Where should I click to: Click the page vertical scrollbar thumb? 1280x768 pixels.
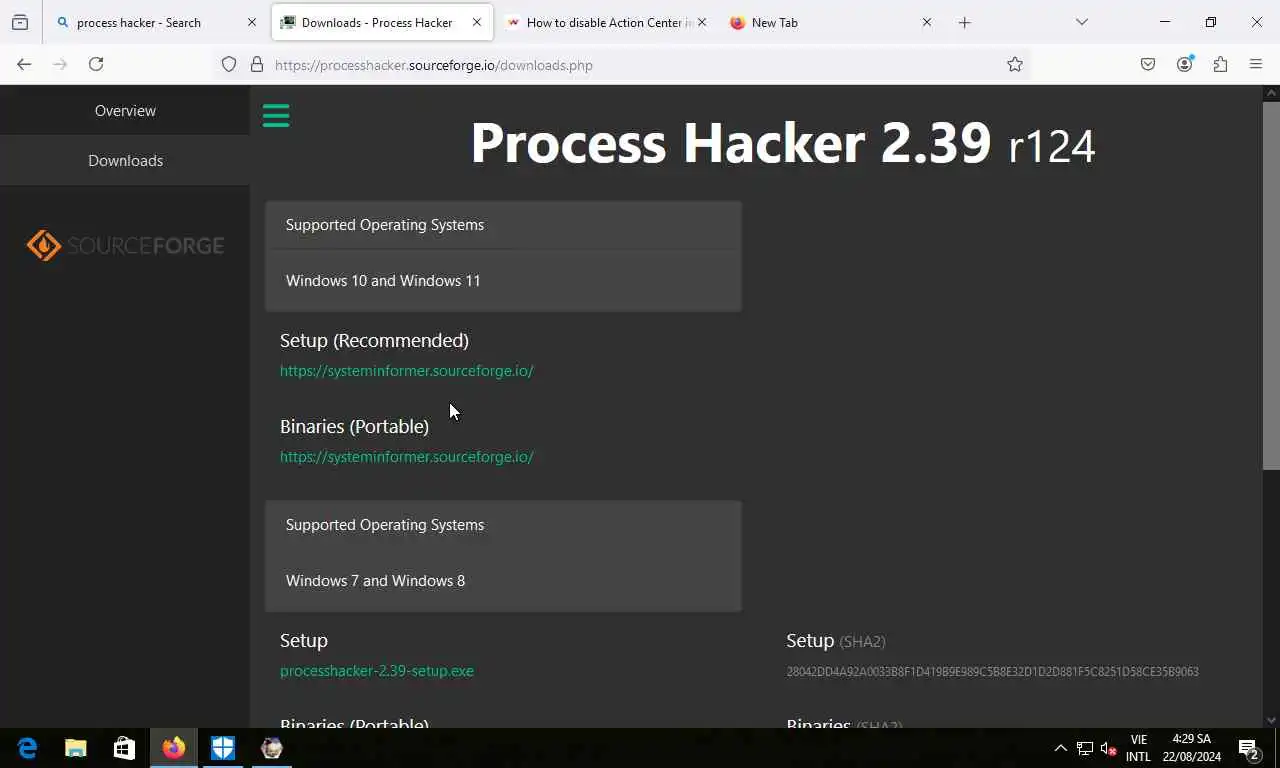[1271, 285]
